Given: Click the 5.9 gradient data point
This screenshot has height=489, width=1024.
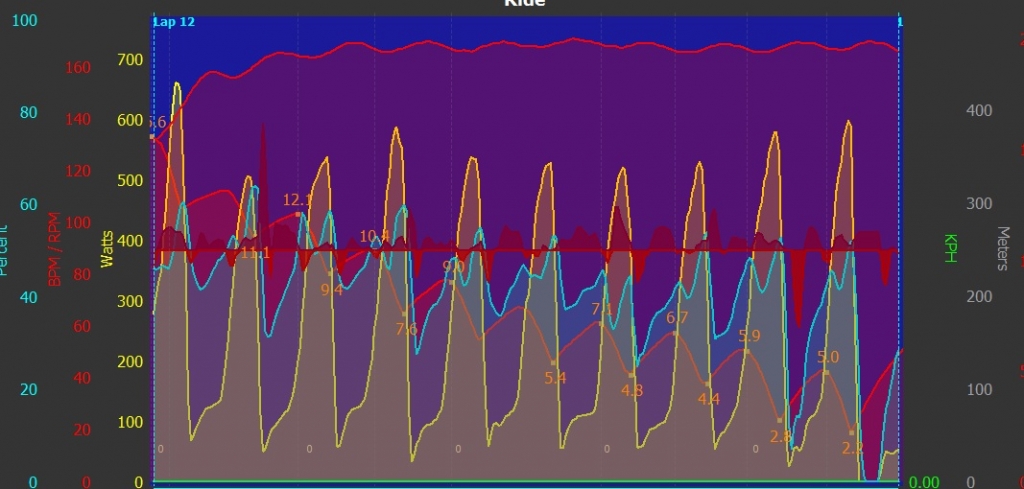Looking at the screenshot, I should 747,351.
